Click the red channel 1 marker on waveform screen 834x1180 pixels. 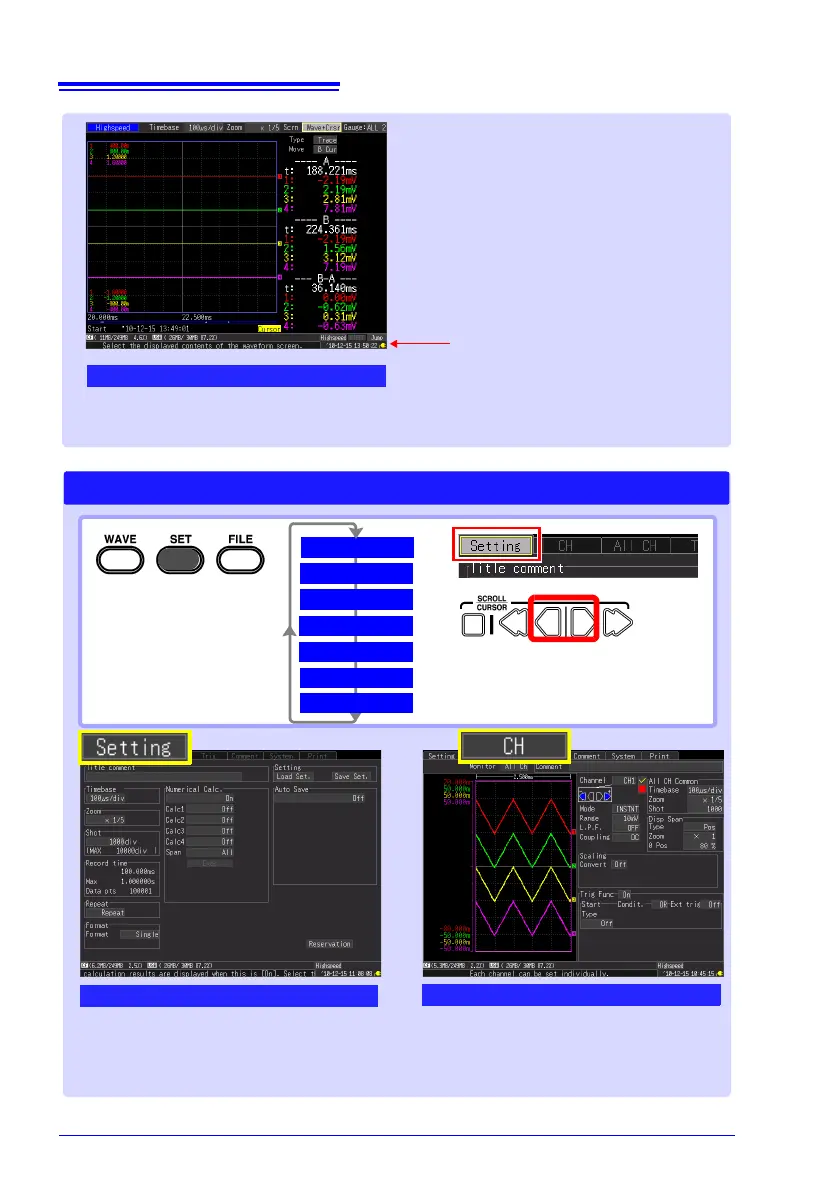(x=280, y=177)
